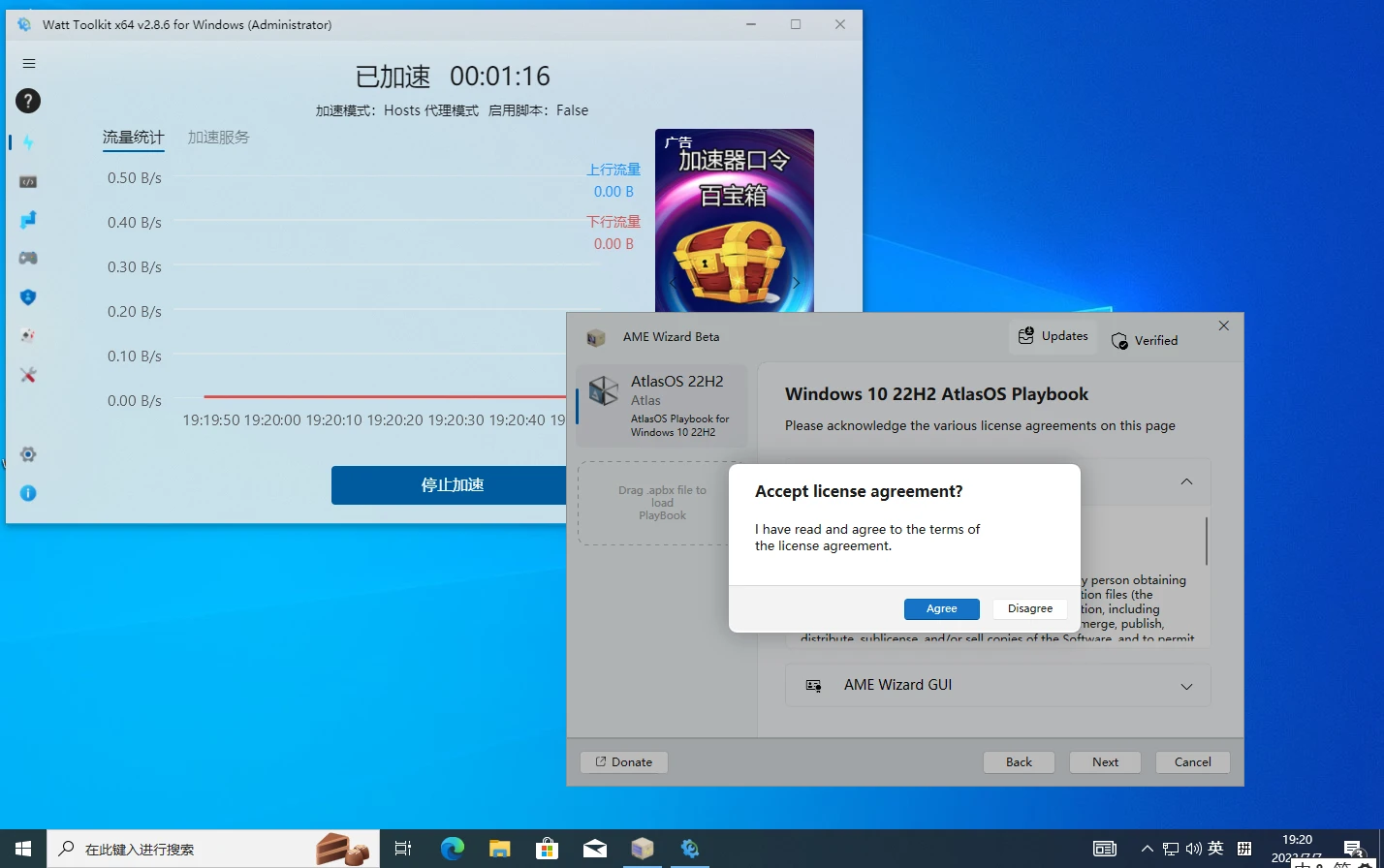Open the script code icon in sidebar
1384x868 pixels.
(x=28, y=181)
